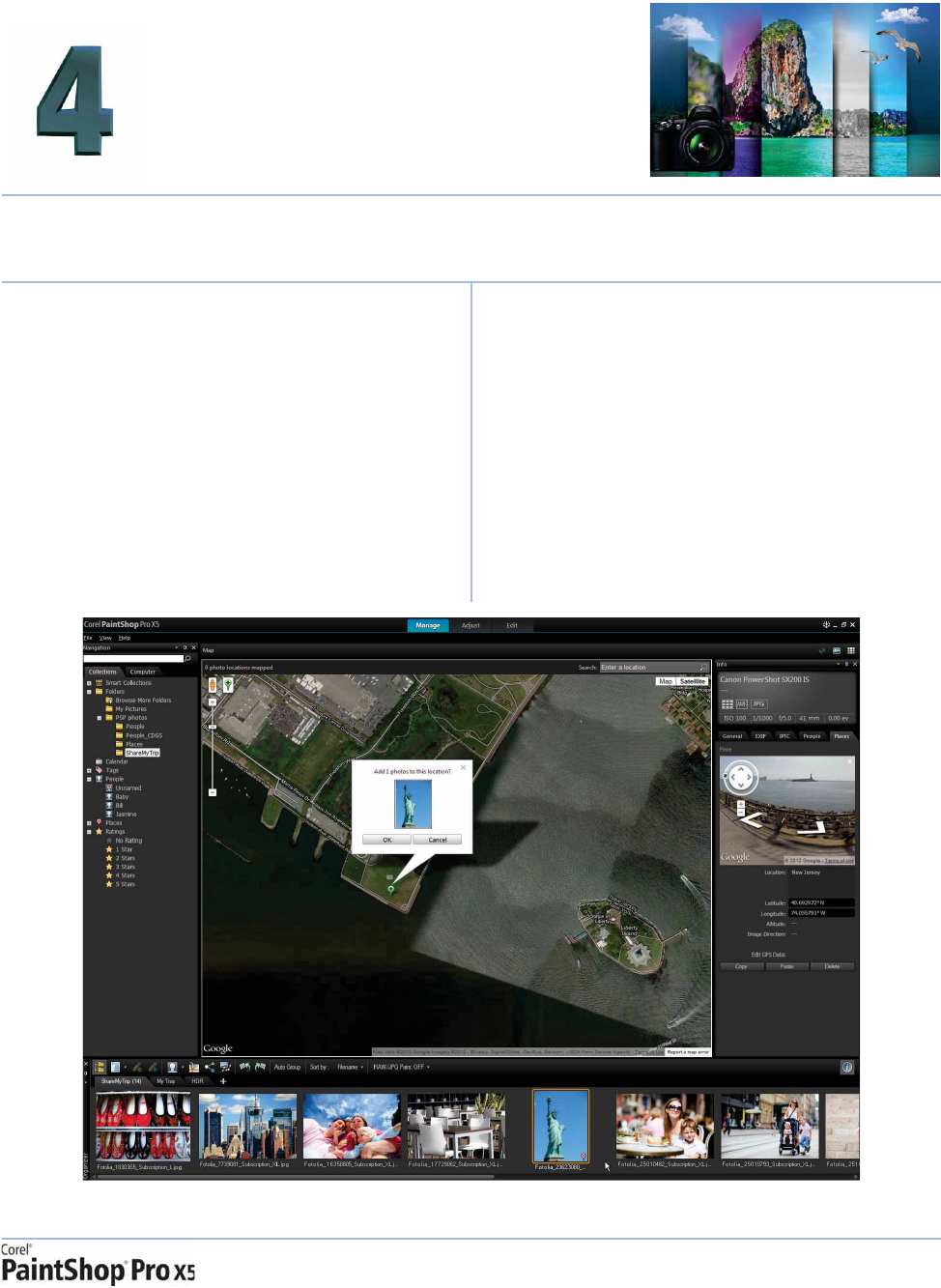Click OK in the Add photos dialog

(x=386, y=840)
